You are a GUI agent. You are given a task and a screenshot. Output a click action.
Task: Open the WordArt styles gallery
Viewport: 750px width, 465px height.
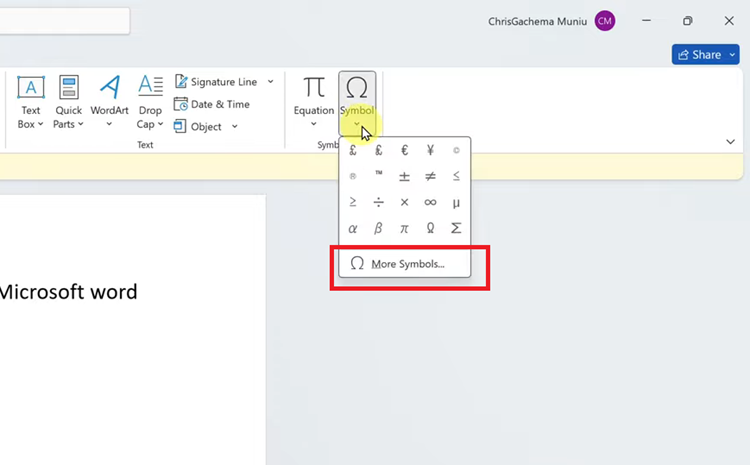(110, 102)
